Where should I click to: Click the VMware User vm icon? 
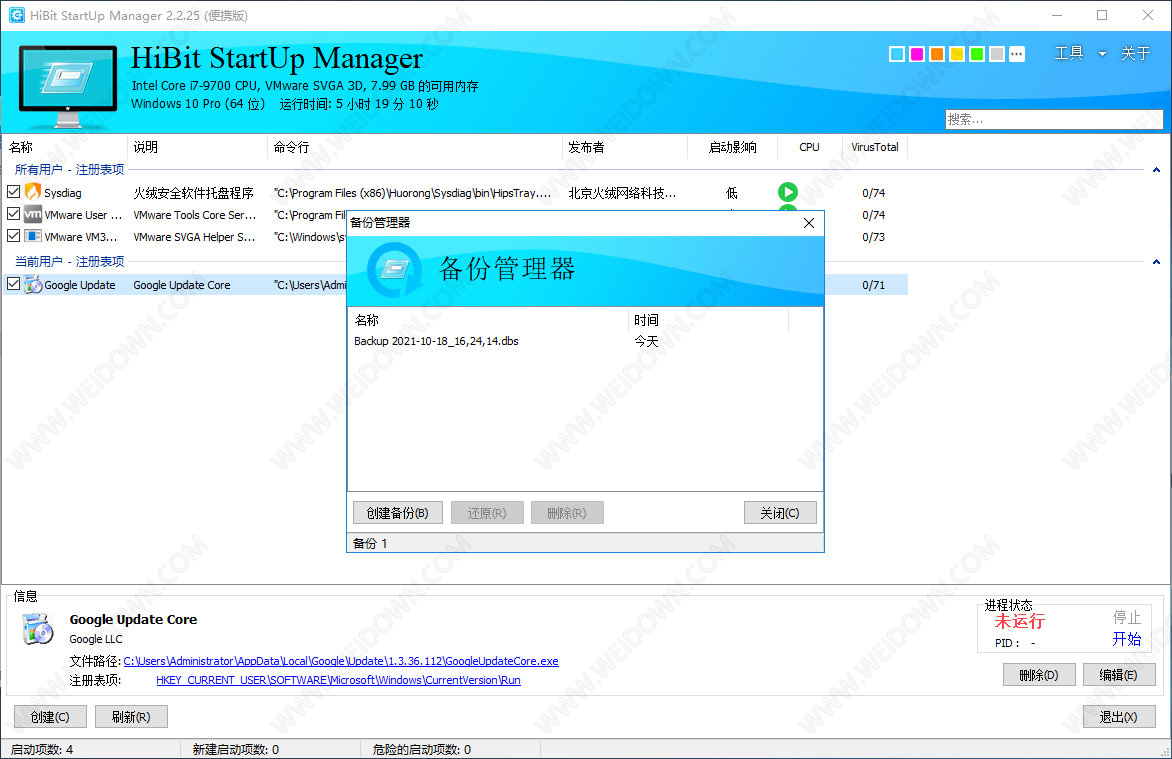click(x=33, y=215)
